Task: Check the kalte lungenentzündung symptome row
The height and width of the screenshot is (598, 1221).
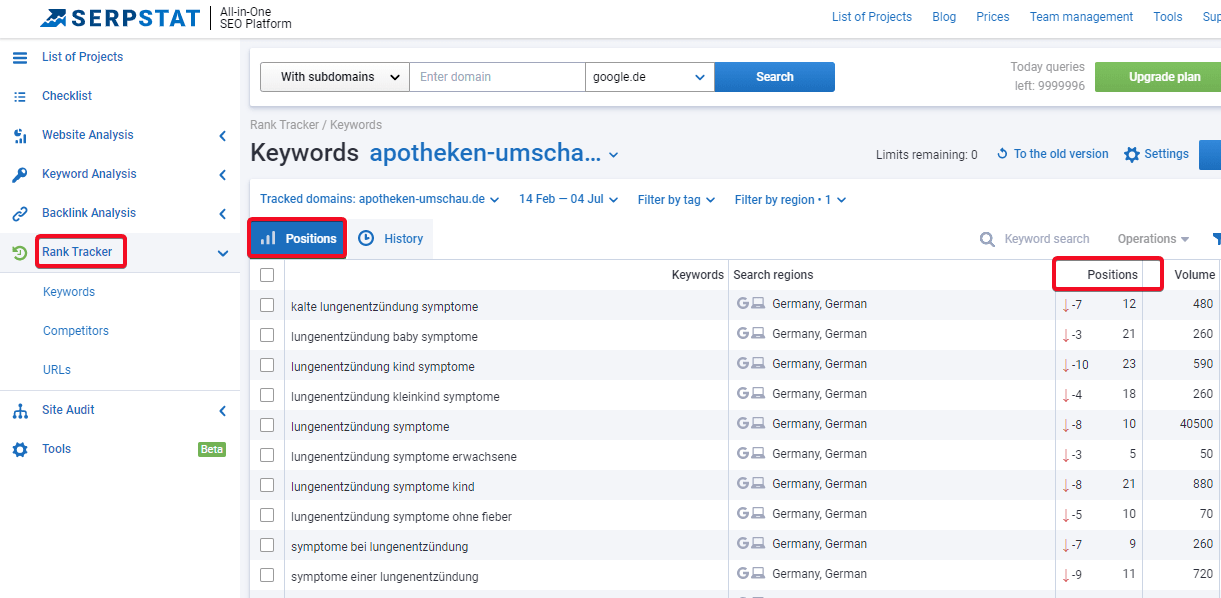Action: click(x=267, y=305)
